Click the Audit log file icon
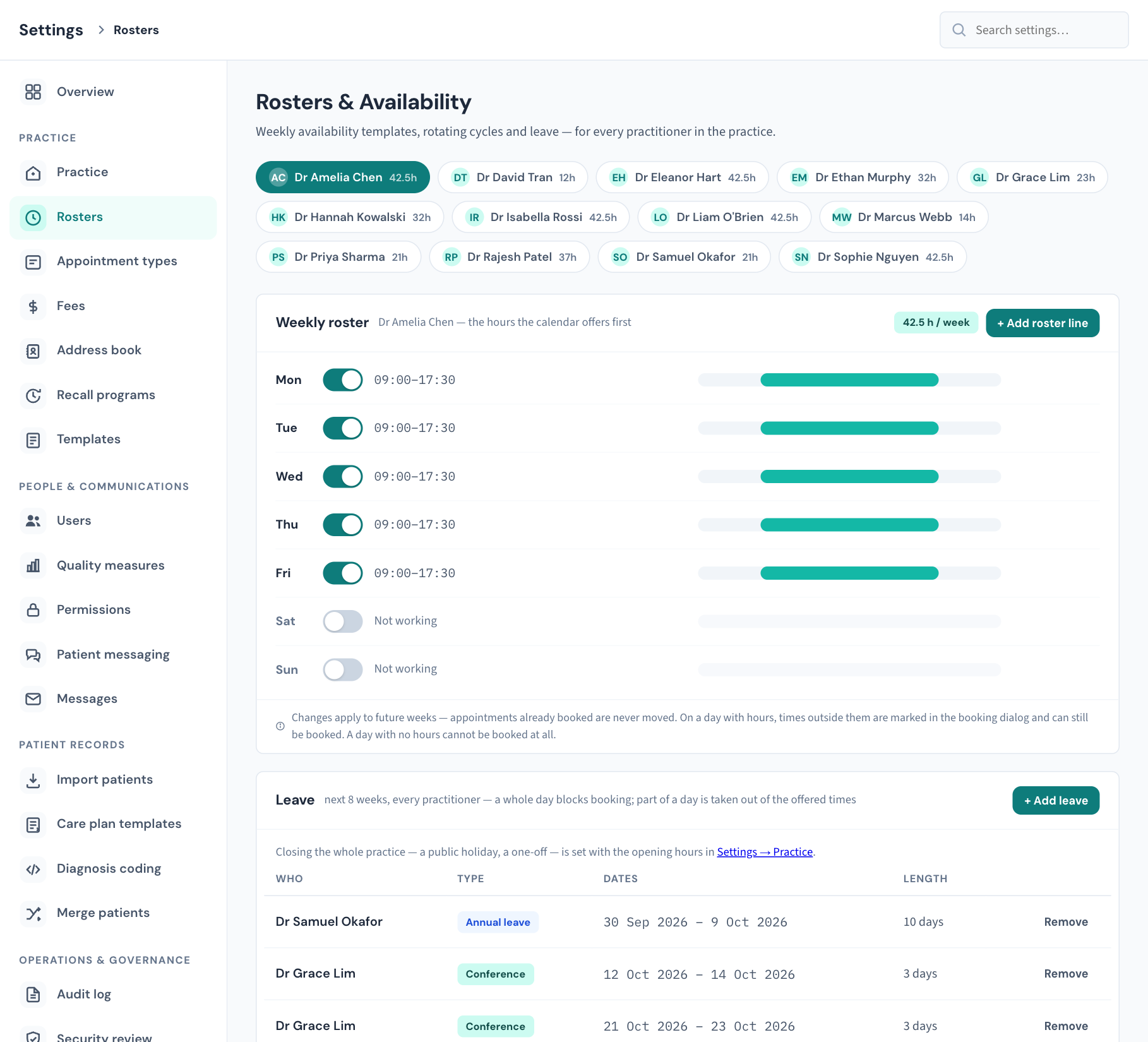Image resolution: width=1148 pixels, height=1042 pixels. 33,995
